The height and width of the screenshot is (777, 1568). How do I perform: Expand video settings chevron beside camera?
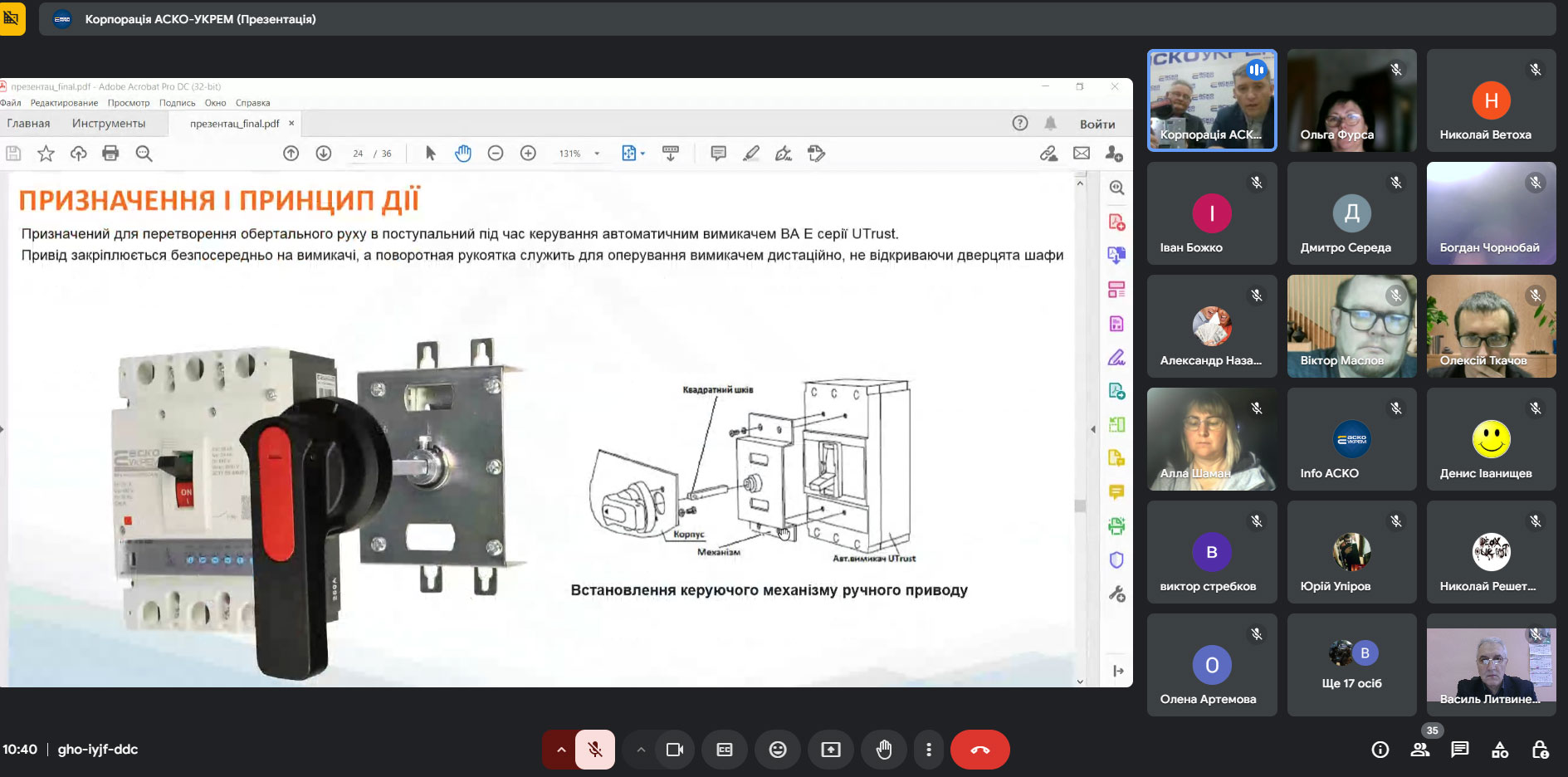[x=641, y=750]
